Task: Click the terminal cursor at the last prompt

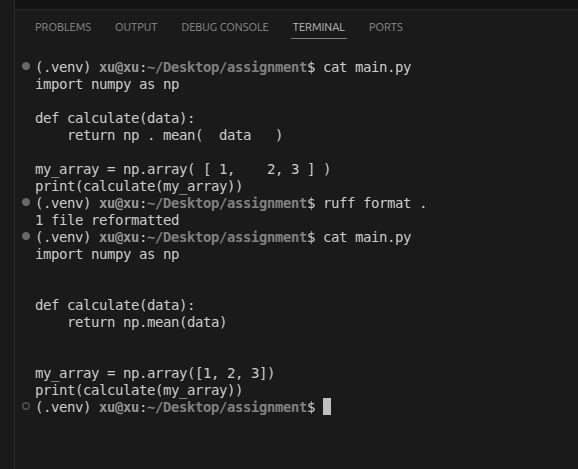Action: 327,407
